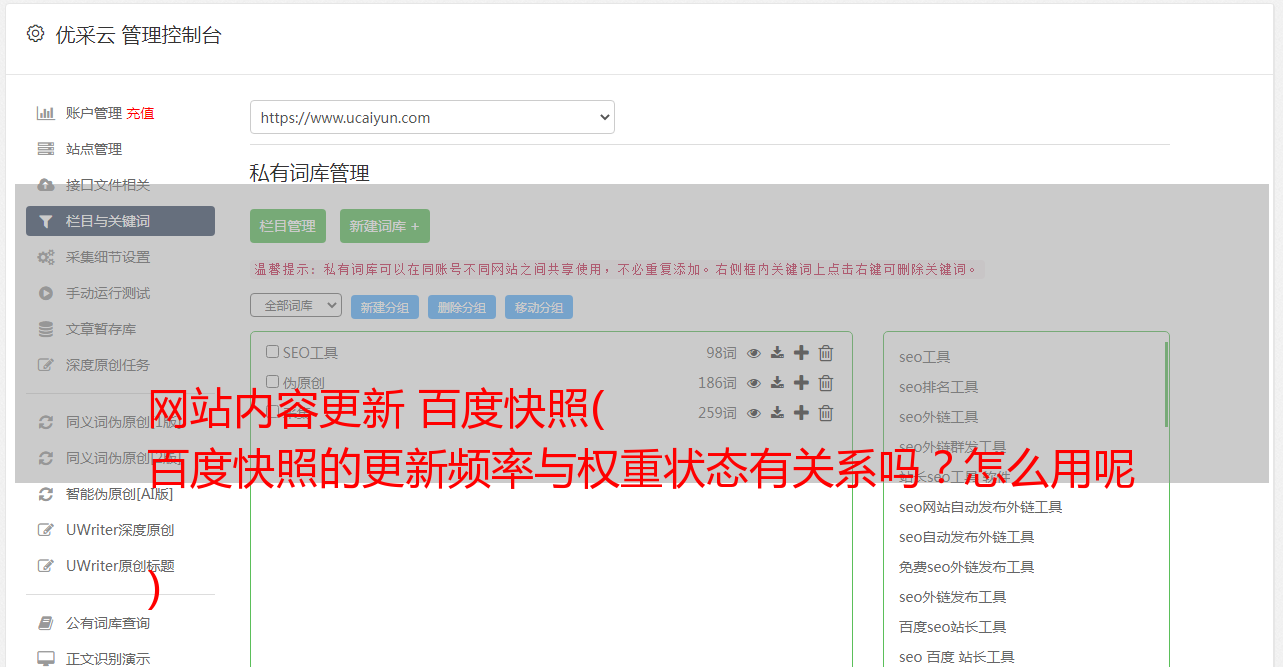Select keyword seo自动发布外链工具
Image resolution: width=1283 pixels, height=667 pixels.
[x=967, y=537]
